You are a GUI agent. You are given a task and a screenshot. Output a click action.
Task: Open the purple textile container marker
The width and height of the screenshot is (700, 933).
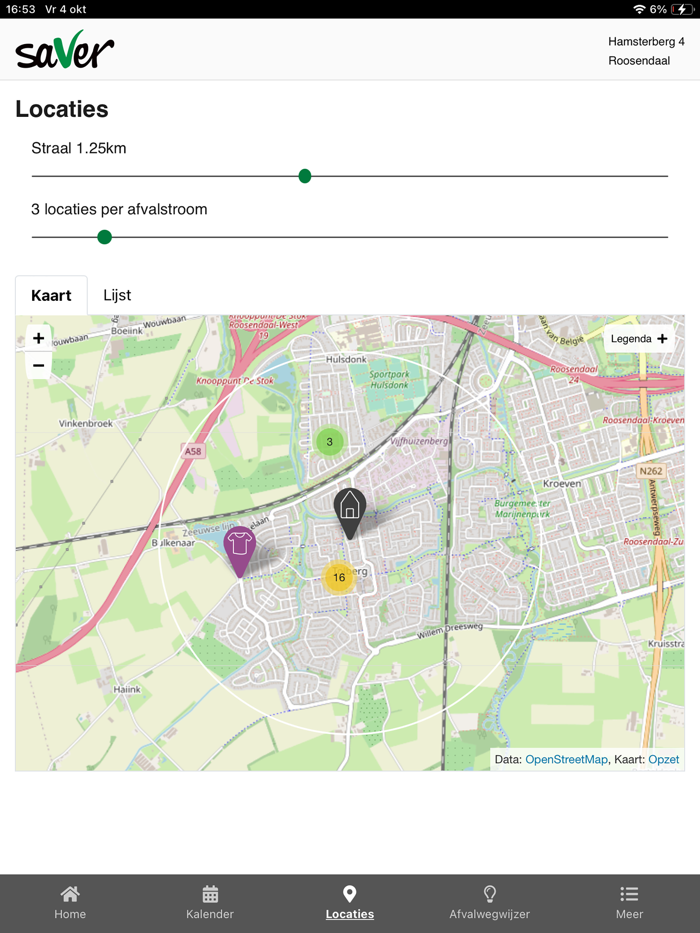coord(240,552)
